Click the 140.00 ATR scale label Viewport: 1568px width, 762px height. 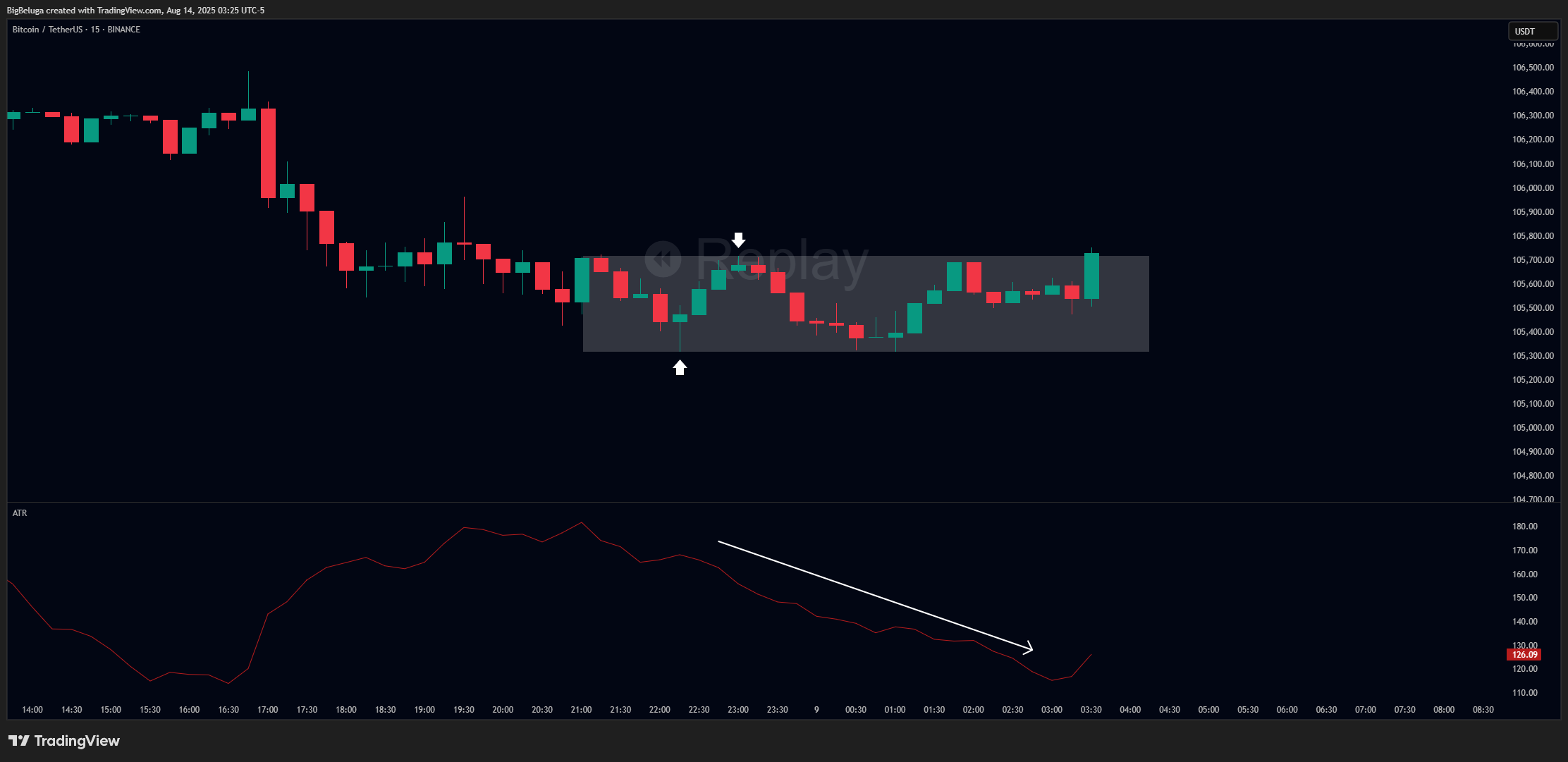click(1525, 622)
